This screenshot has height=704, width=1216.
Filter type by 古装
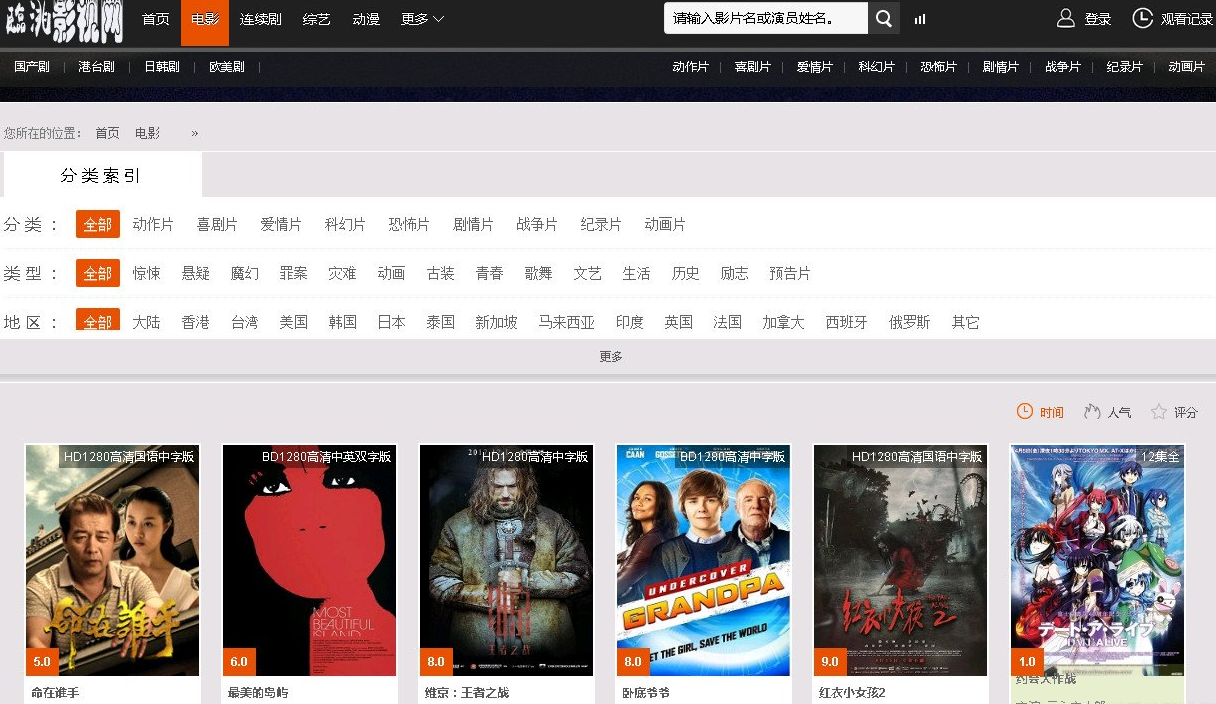click(440, 273)
